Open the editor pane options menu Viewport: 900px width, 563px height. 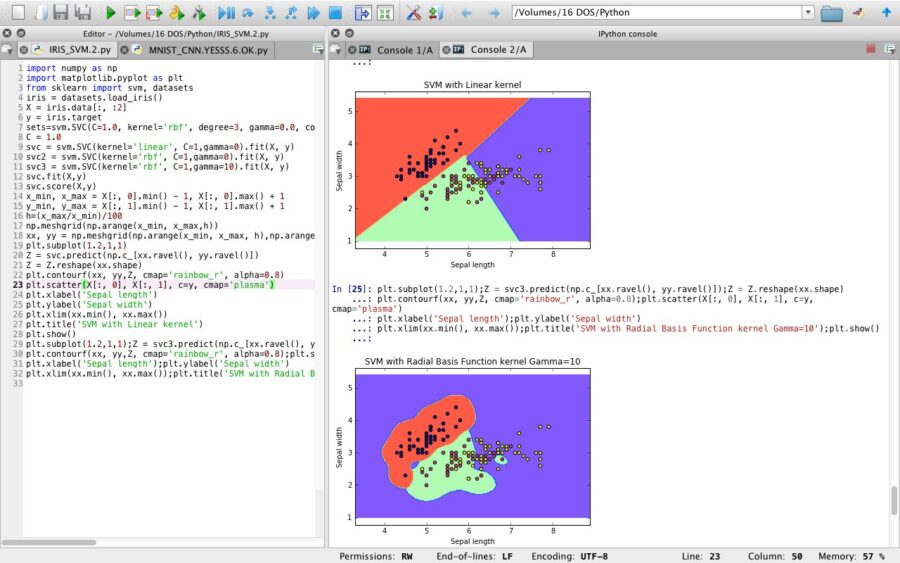pyautogui.click(x=318, y=49)
